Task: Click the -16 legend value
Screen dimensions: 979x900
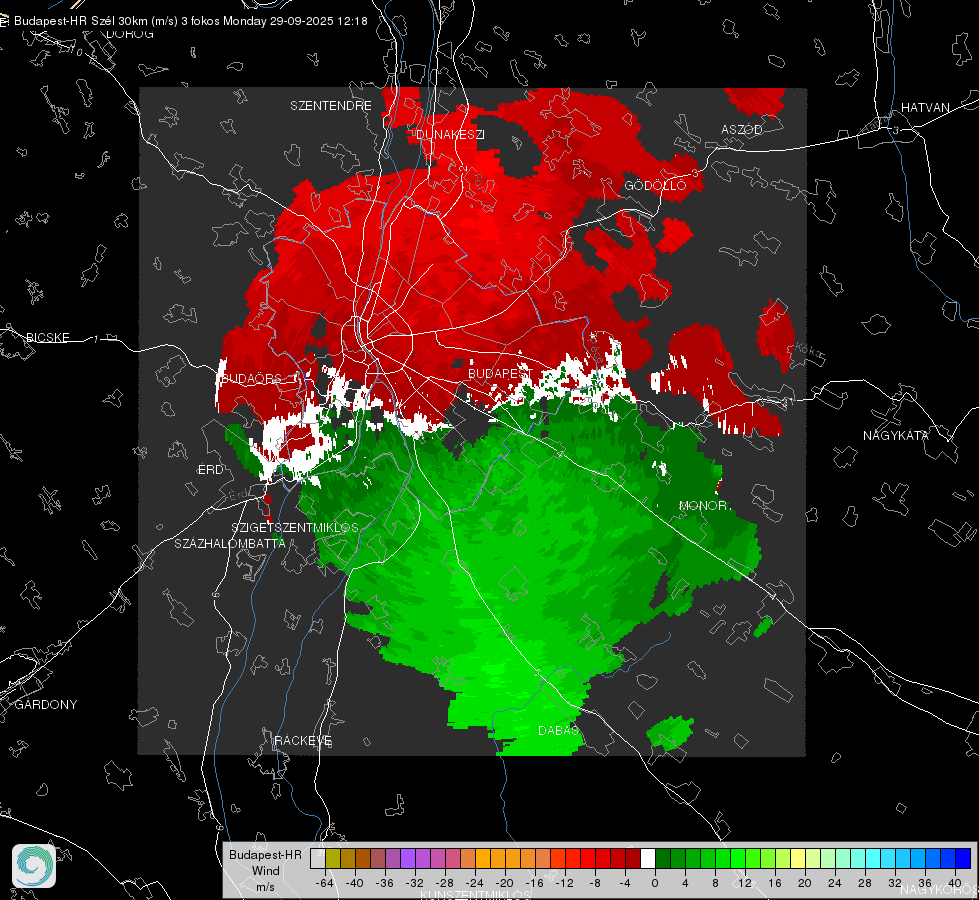Action: 534,883
